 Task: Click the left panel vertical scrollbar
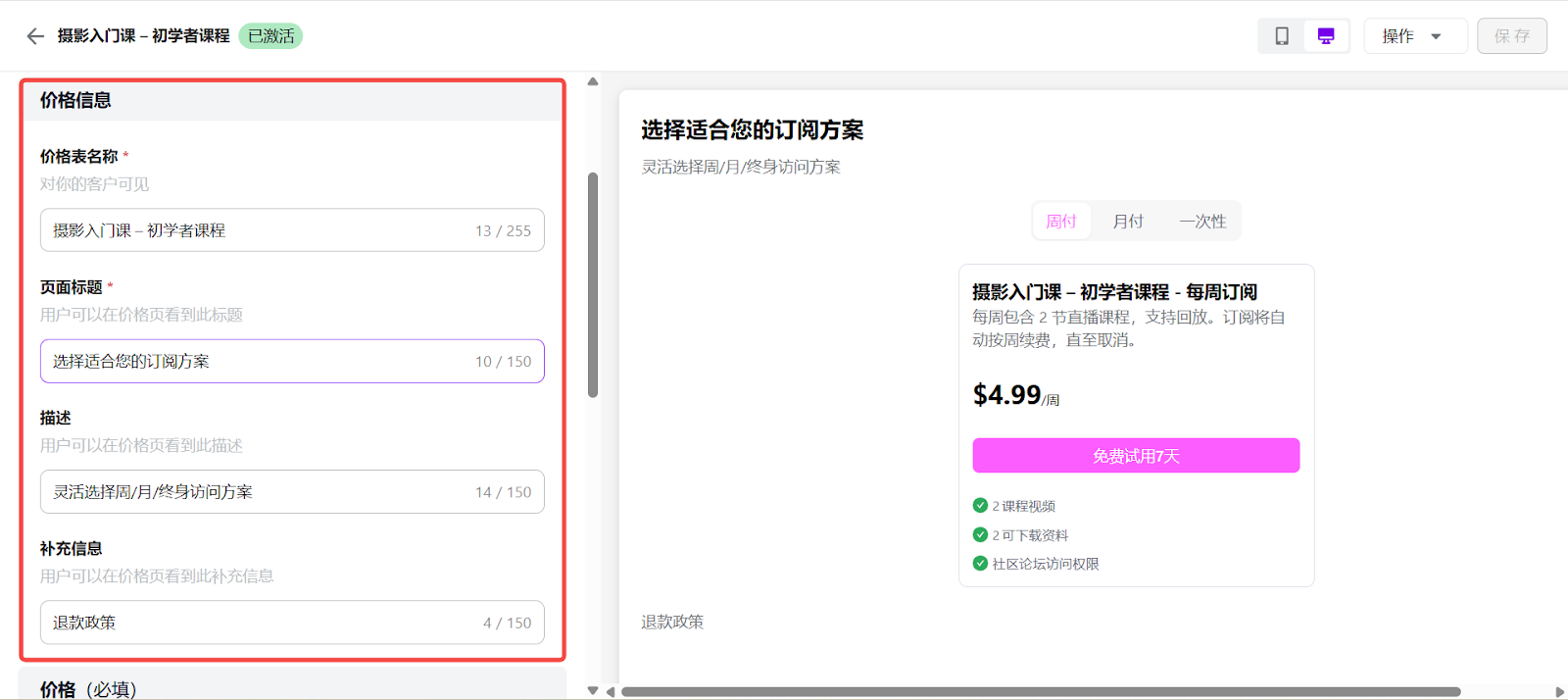(593, 284)
